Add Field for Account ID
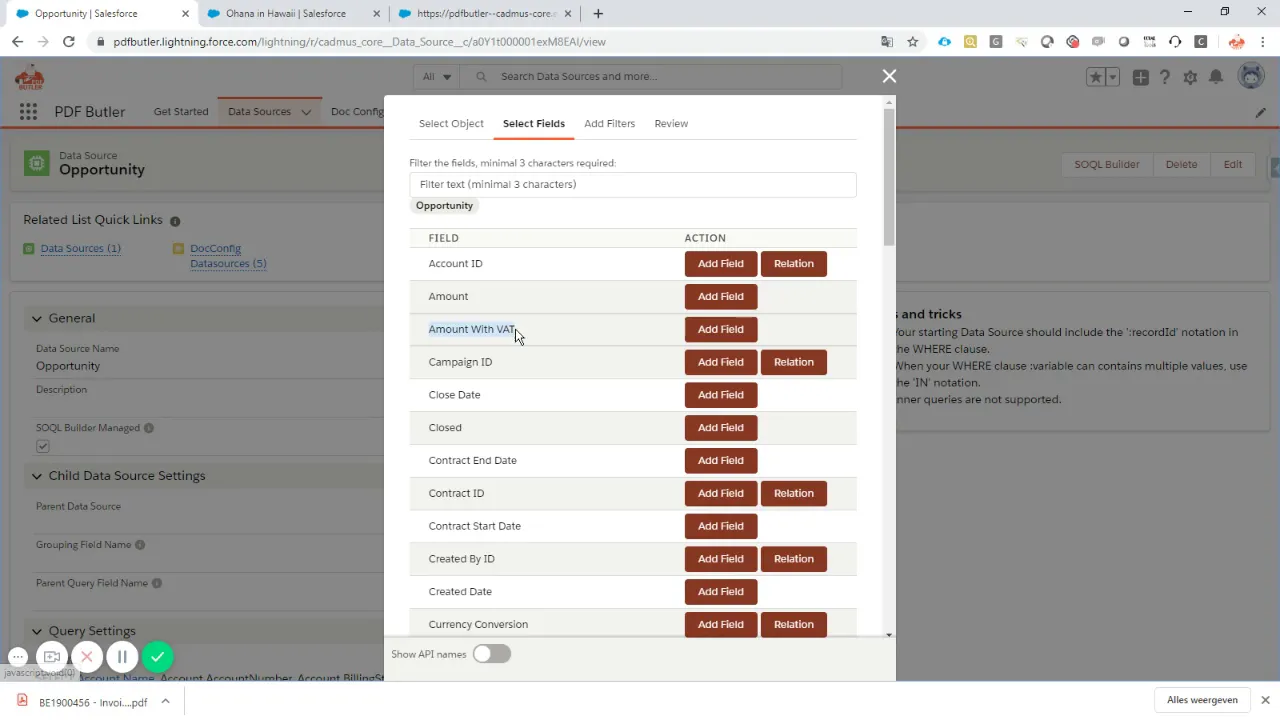Image resolution: width=1280 pixels, height=720 pixels. tap(721, 264)
